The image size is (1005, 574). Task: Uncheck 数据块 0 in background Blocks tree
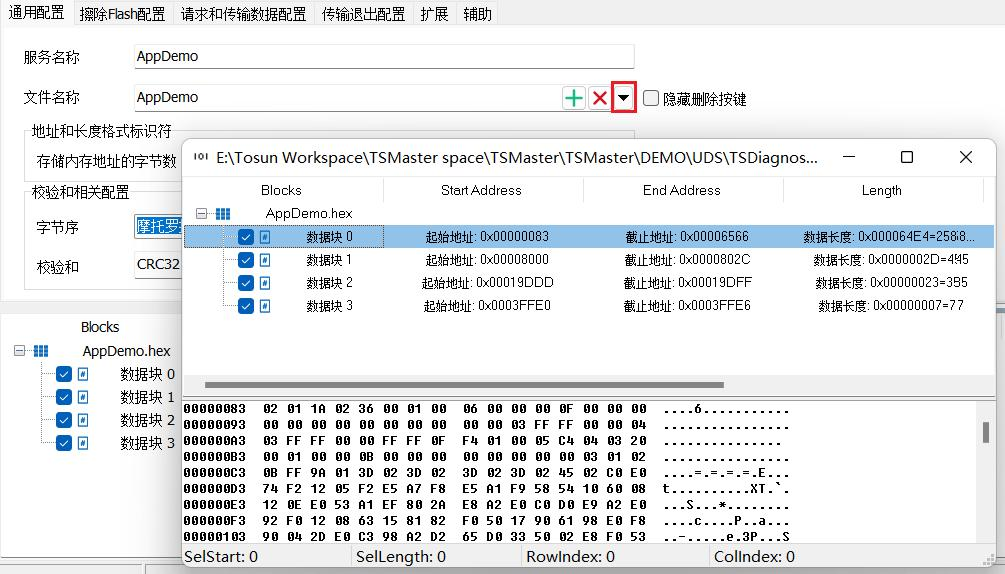[63, 374]
